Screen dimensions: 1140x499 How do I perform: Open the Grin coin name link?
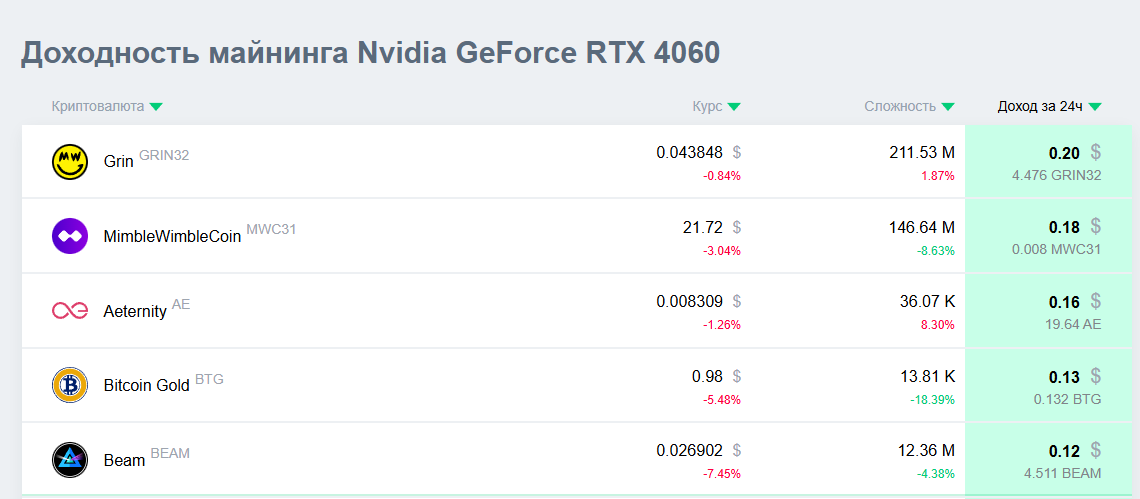[118, 161]
